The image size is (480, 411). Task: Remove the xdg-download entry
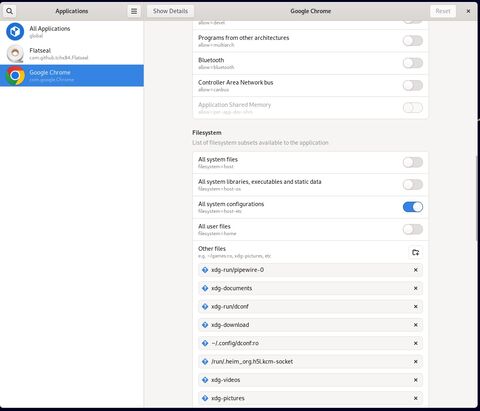pyautogui.click(x=416, y=325)
